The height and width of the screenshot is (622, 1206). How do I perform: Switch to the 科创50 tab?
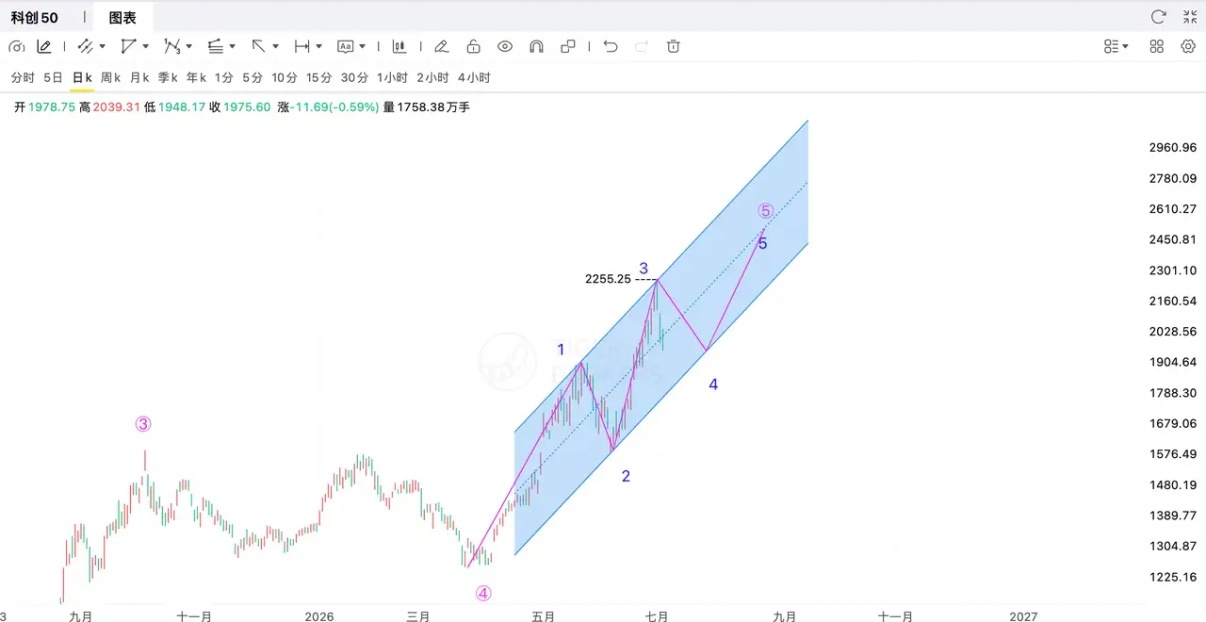[35, 17]
